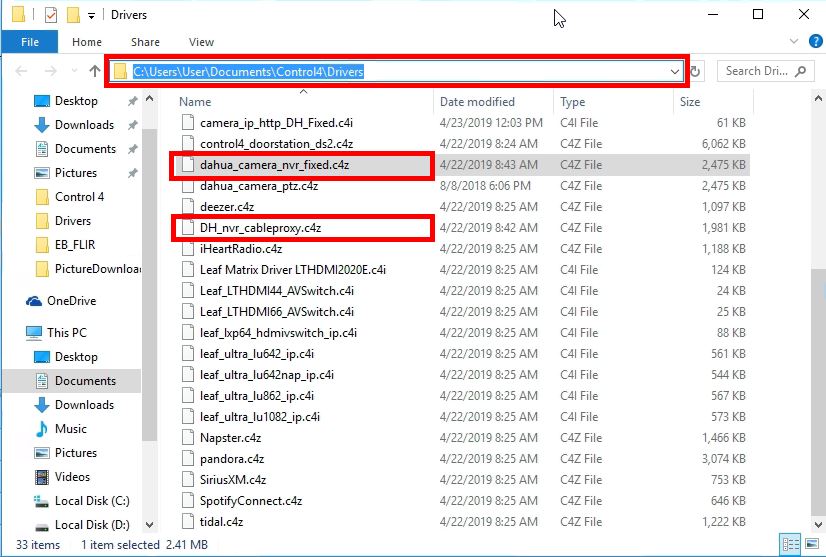Select Leaf Matrix Driver LTHDMI2020E.c4i file
The width and height of the screenshot is (826, 557).
[x=293, y=270]
